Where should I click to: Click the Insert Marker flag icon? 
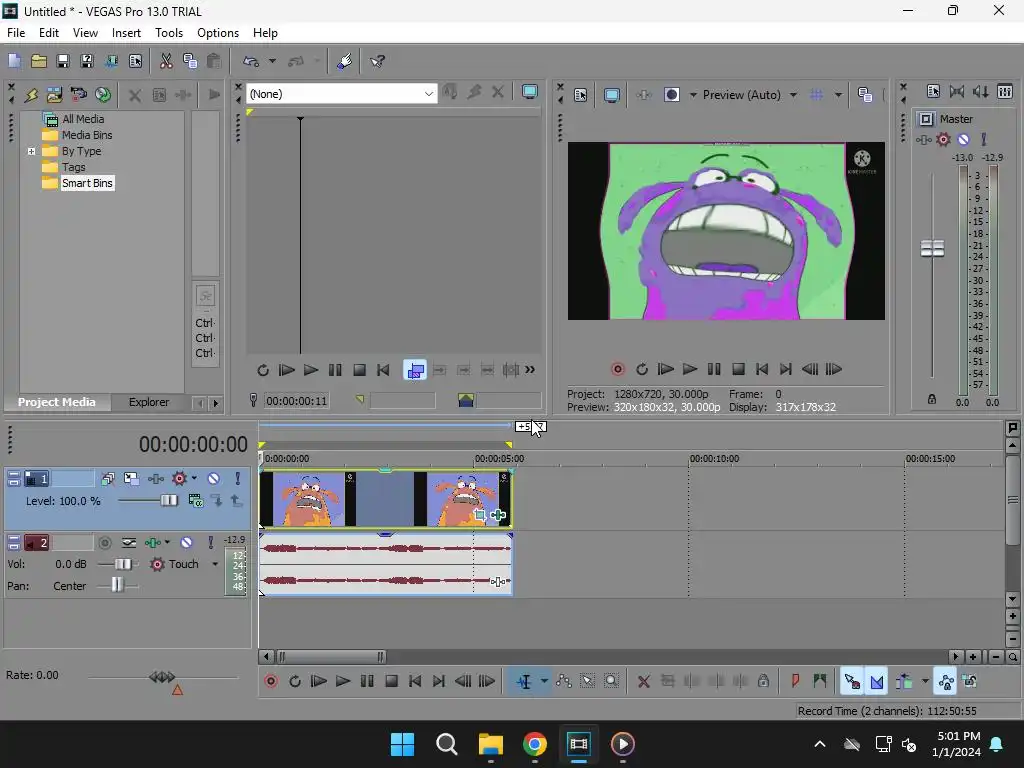[795, 681]
